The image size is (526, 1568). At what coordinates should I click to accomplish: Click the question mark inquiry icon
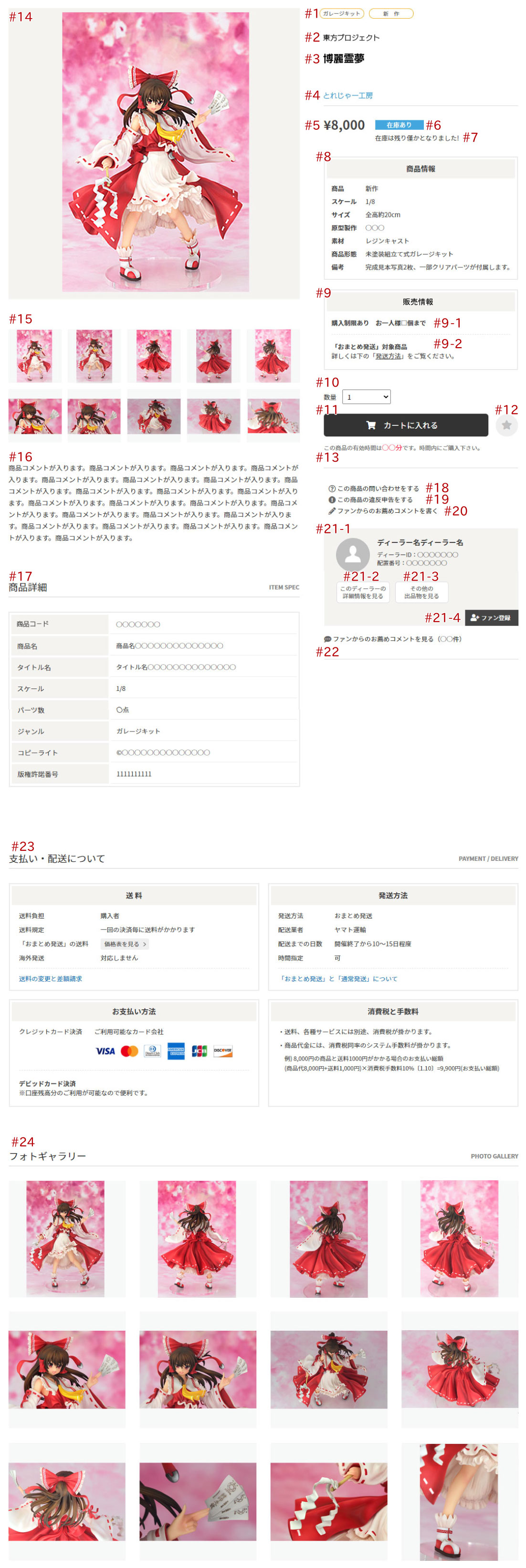(x=332, y=488)
